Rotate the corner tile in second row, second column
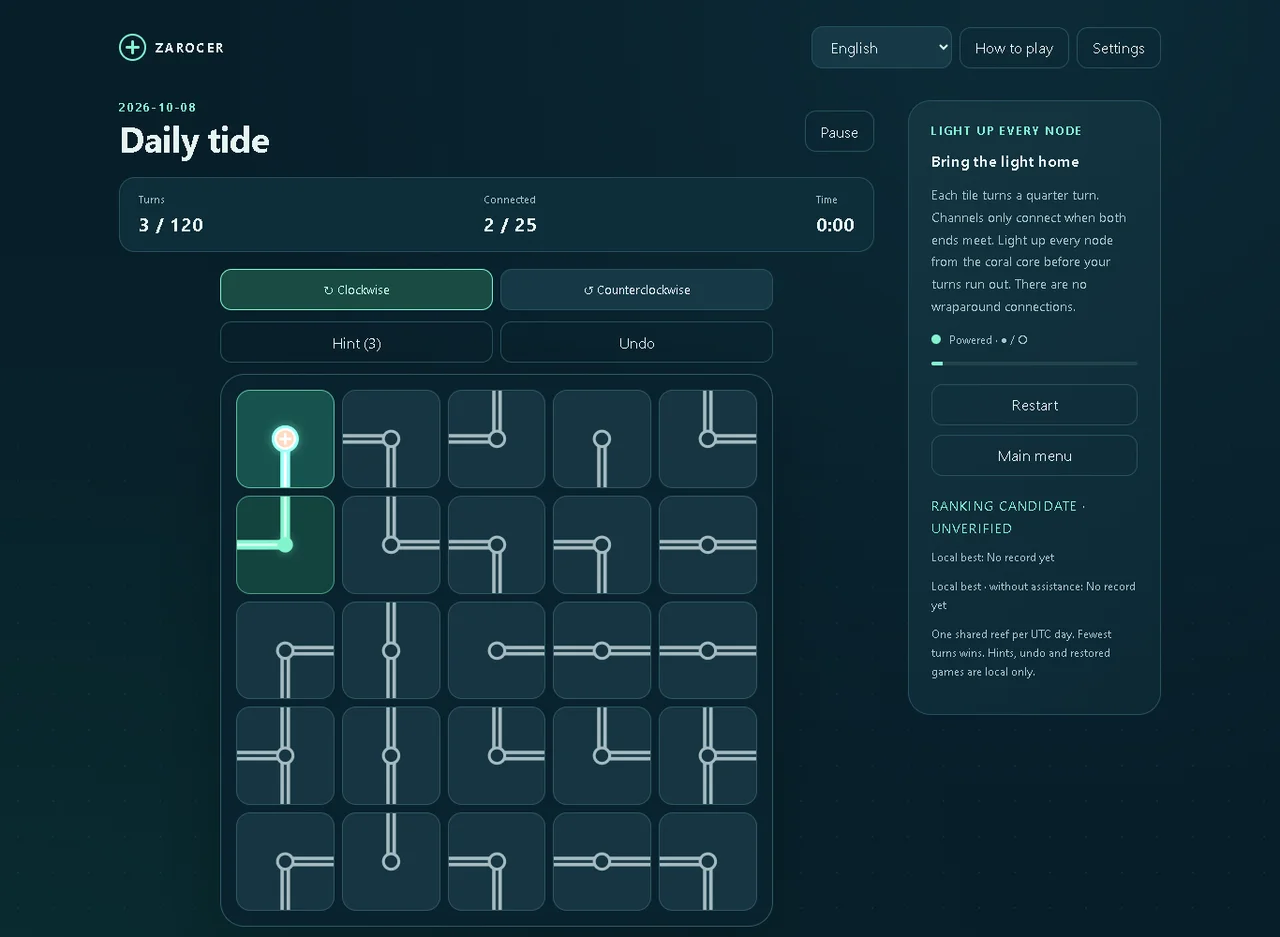 click(x=391, y=545)
